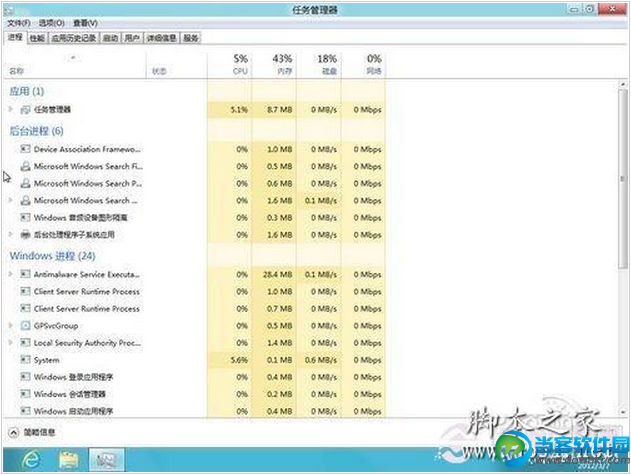Click the Local Security Authority process icon
631x474 pixels.
click(x=25, y=343)
